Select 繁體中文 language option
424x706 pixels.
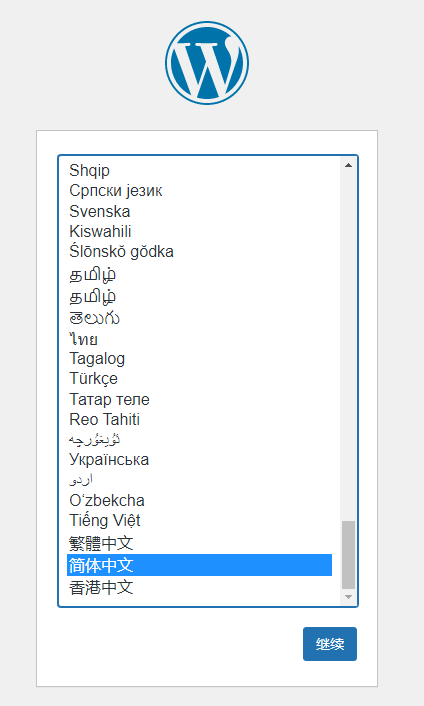(199, 543)
